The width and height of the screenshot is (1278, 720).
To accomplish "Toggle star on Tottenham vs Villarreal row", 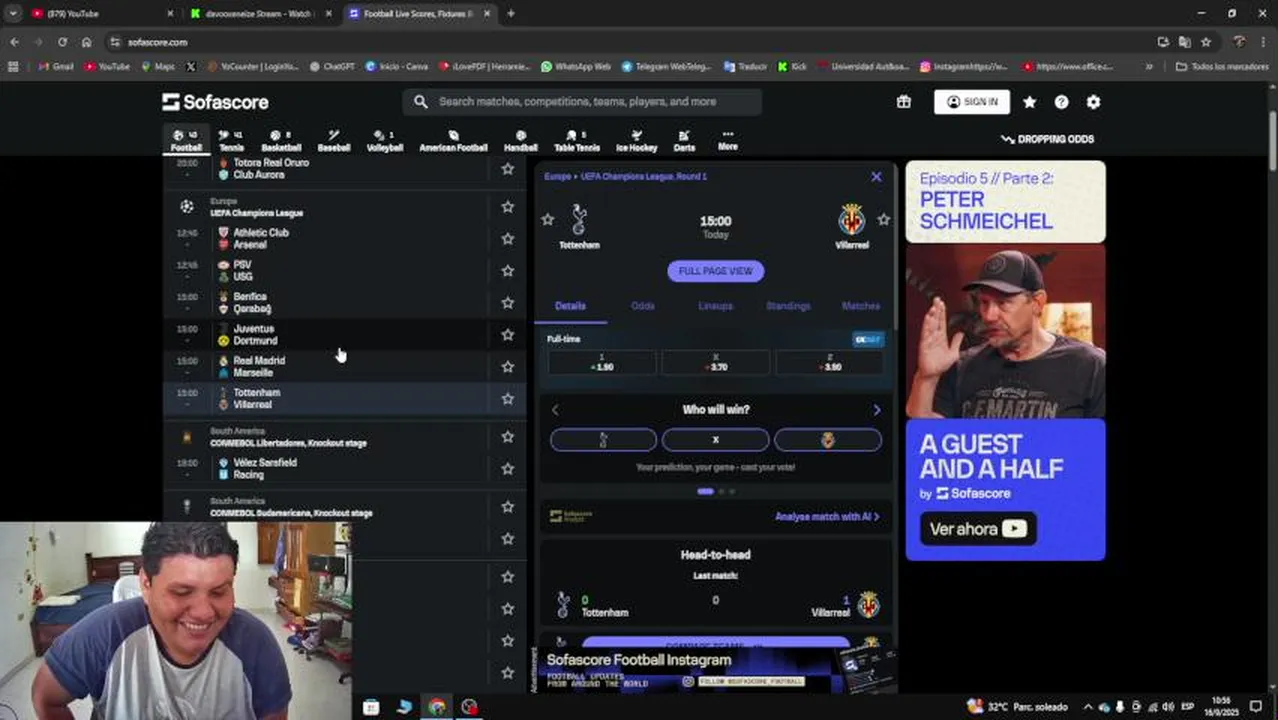I will coord(507,398).
